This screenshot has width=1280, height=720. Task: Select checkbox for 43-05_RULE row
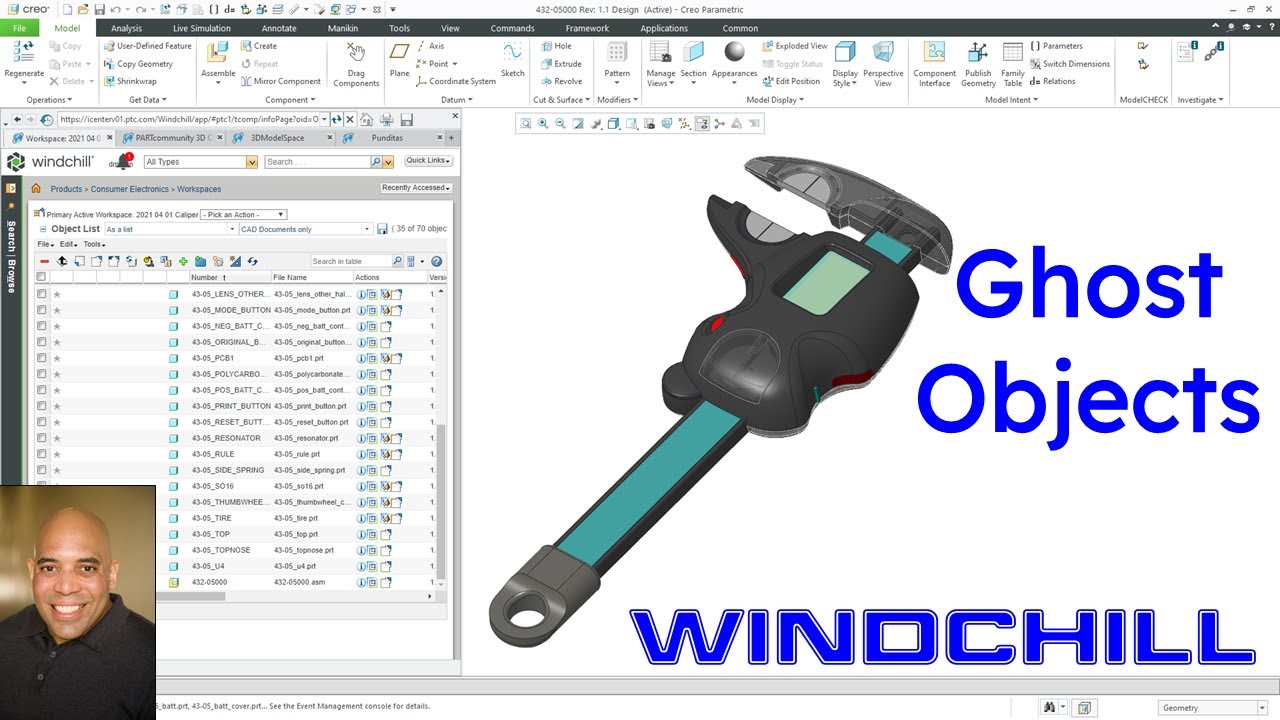click(x=41, y=454)
